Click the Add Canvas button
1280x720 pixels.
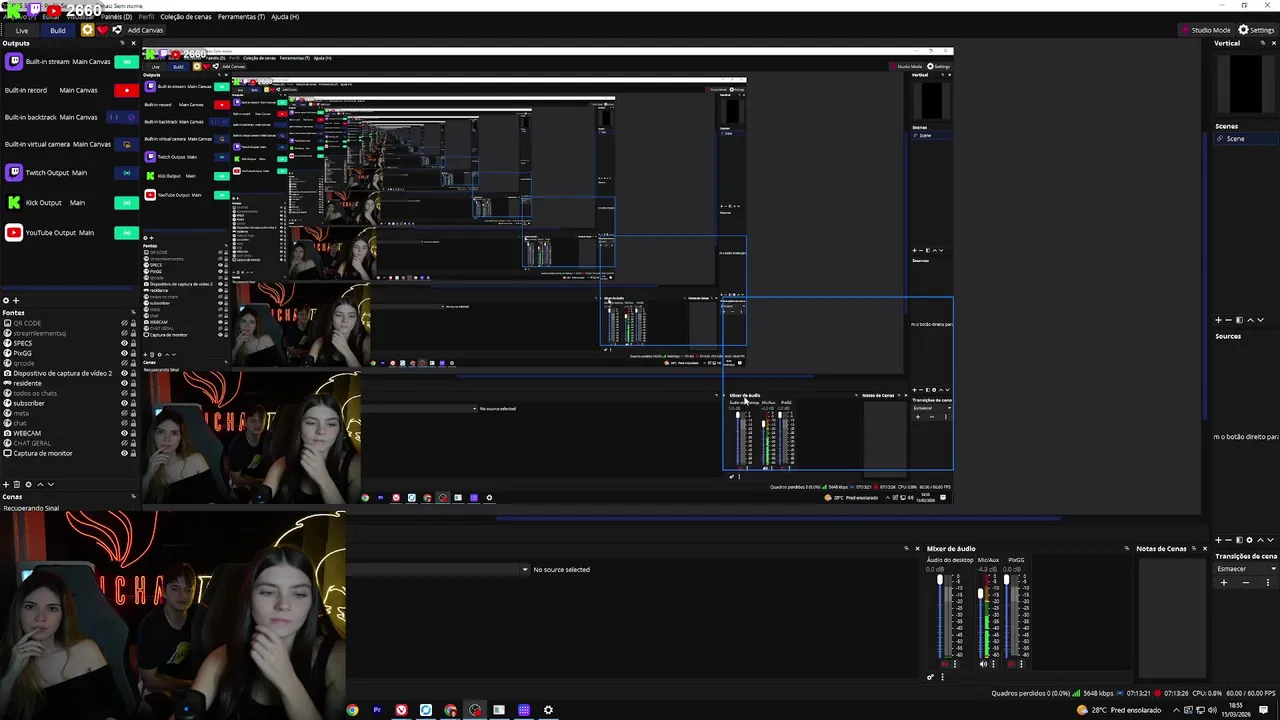(145, 30)
